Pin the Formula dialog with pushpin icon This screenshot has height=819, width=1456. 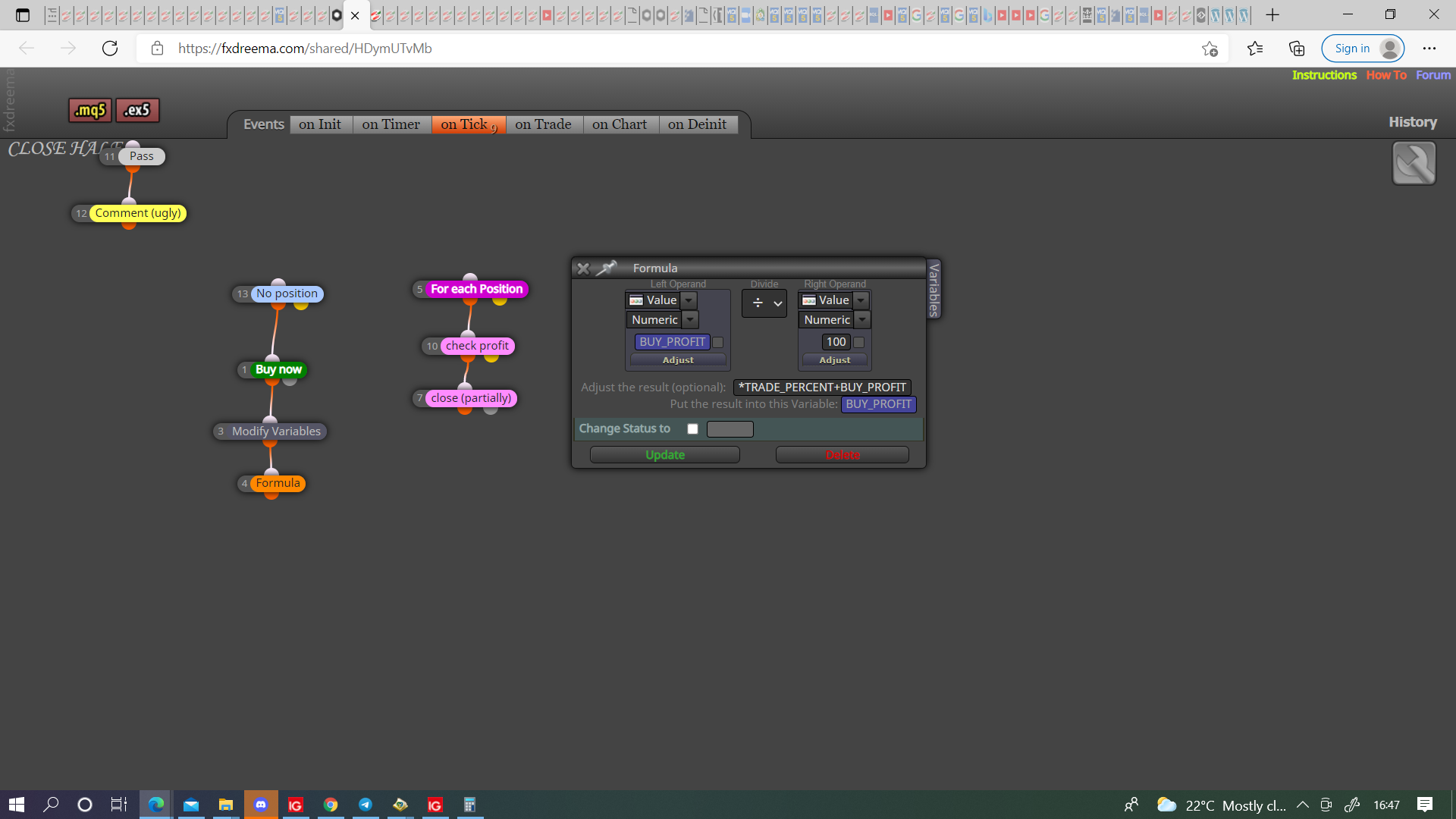(607, 268)
